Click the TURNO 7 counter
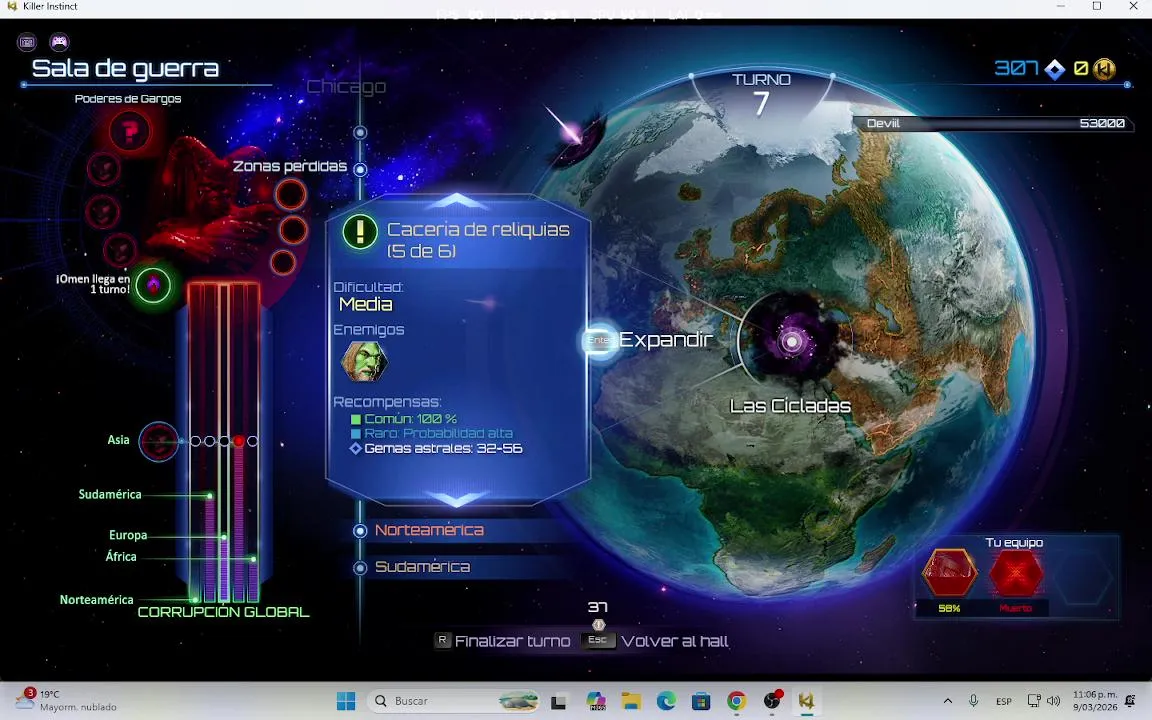1152x720 pixels. click(x=761, y=94)
